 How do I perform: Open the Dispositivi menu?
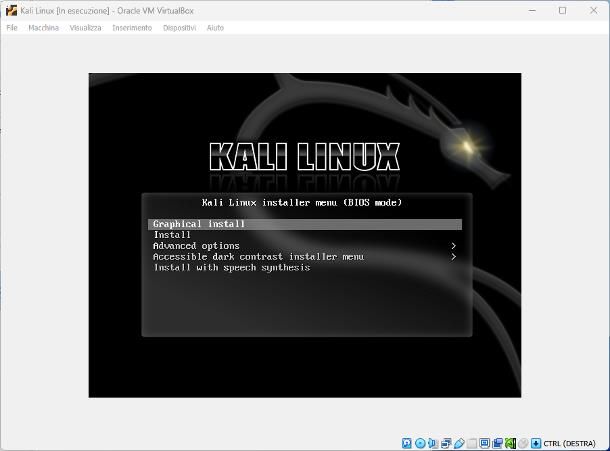[x=179, y=28]
